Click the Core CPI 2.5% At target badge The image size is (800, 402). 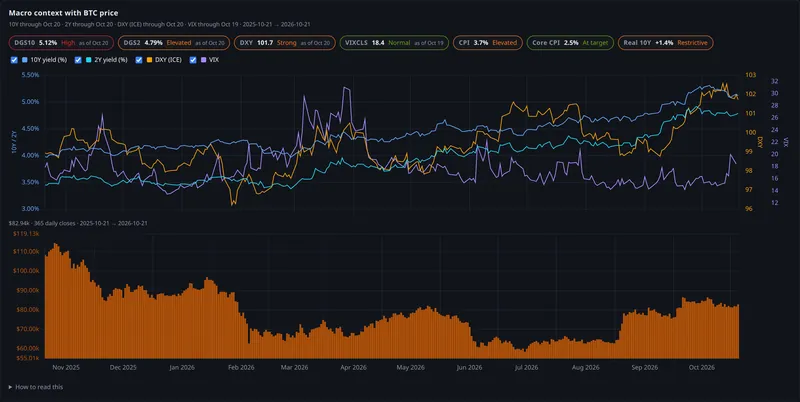click(x=570, y=43)
